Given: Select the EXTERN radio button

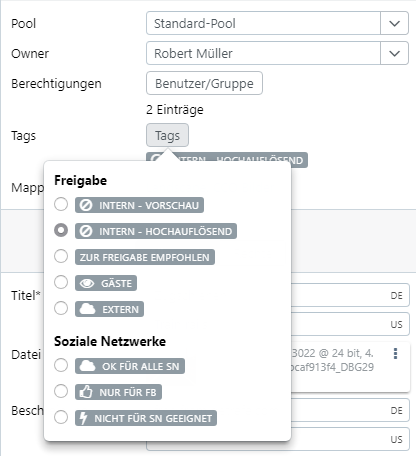Looking at the screenshot, I should click(x=61, y=308).
